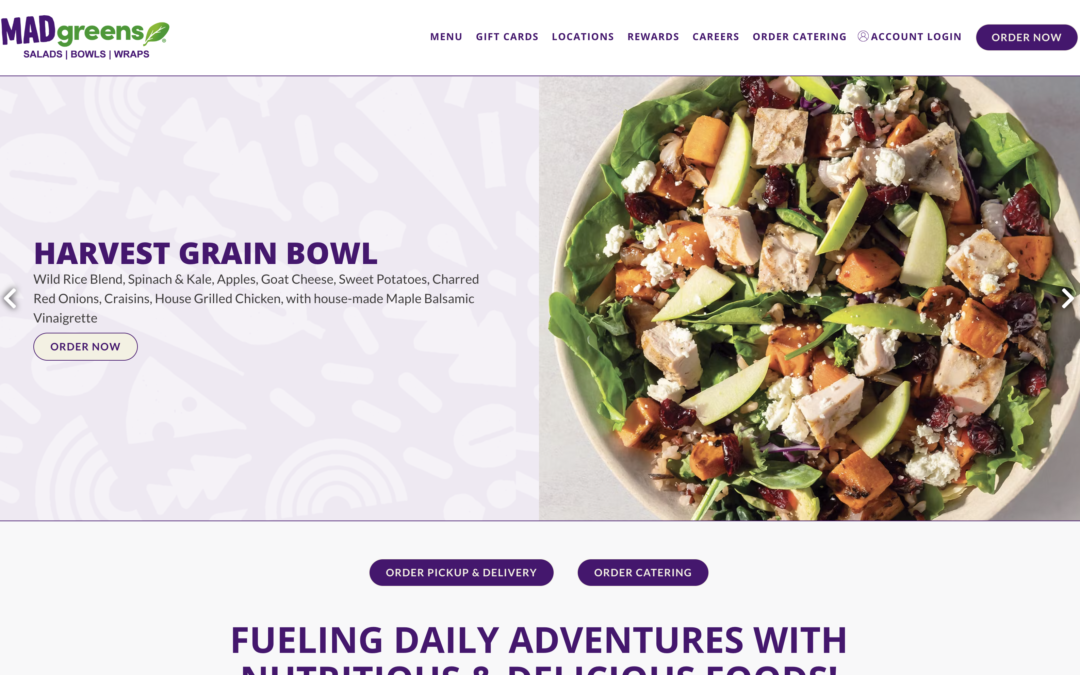1080x675 pixels.
Task: Open the Menu navigation item
Action: click(x=446, y=37)
